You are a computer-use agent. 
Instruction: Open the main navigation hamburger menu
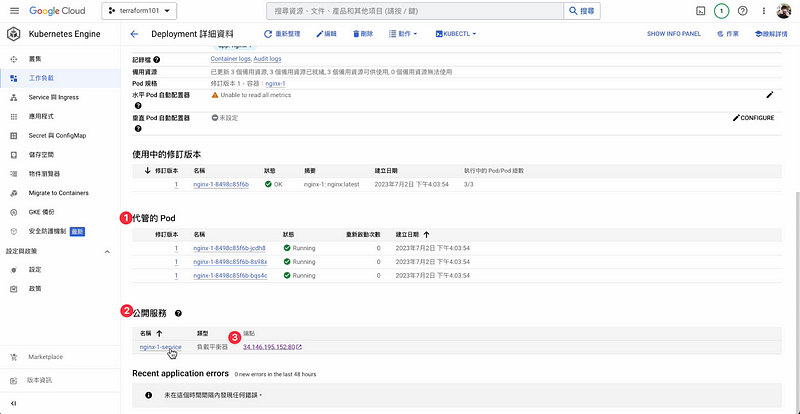tap(14, 11)
